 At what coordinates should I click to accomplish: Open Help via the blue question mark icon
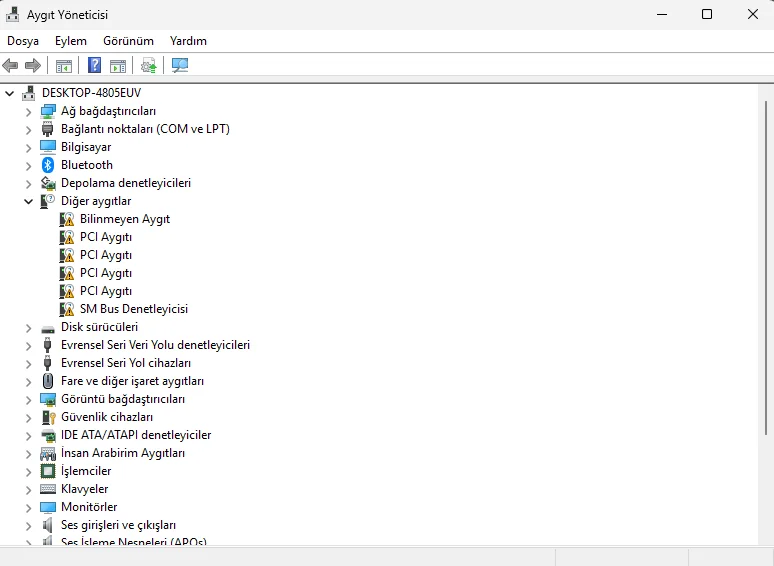pos(94,65)
